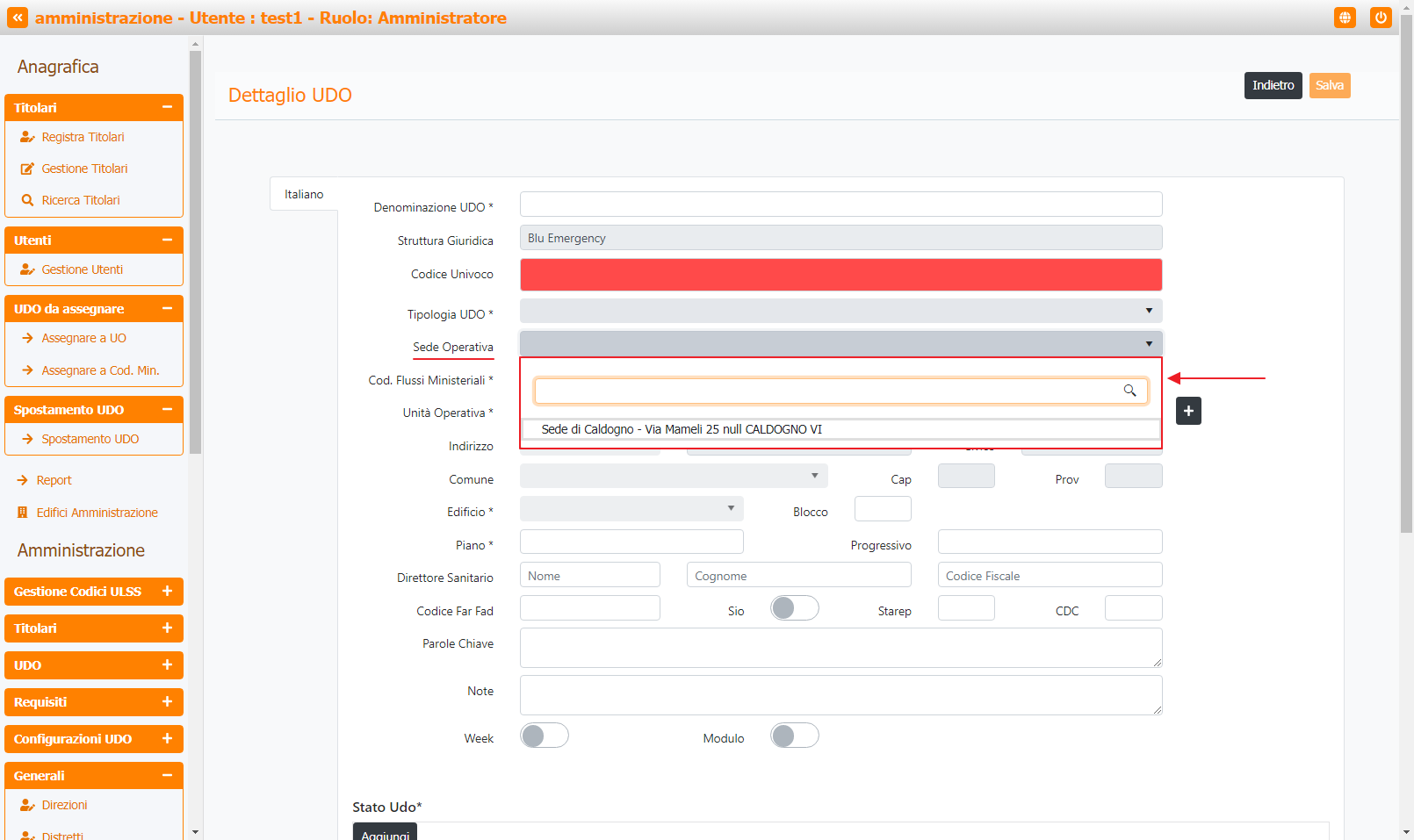Expand the Gestione Codici ULSS section

[94, 592]
